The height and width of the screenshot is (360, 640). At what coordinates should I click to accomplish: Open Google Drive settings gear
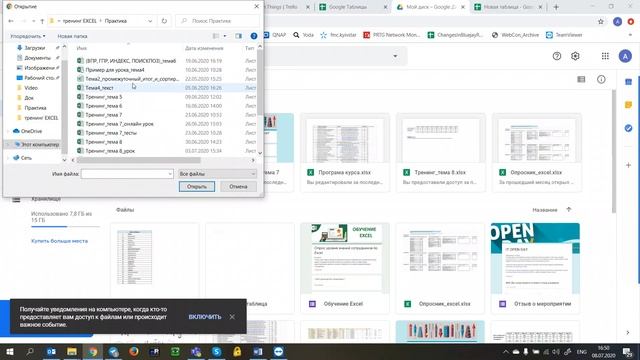[x=575, y=56]
